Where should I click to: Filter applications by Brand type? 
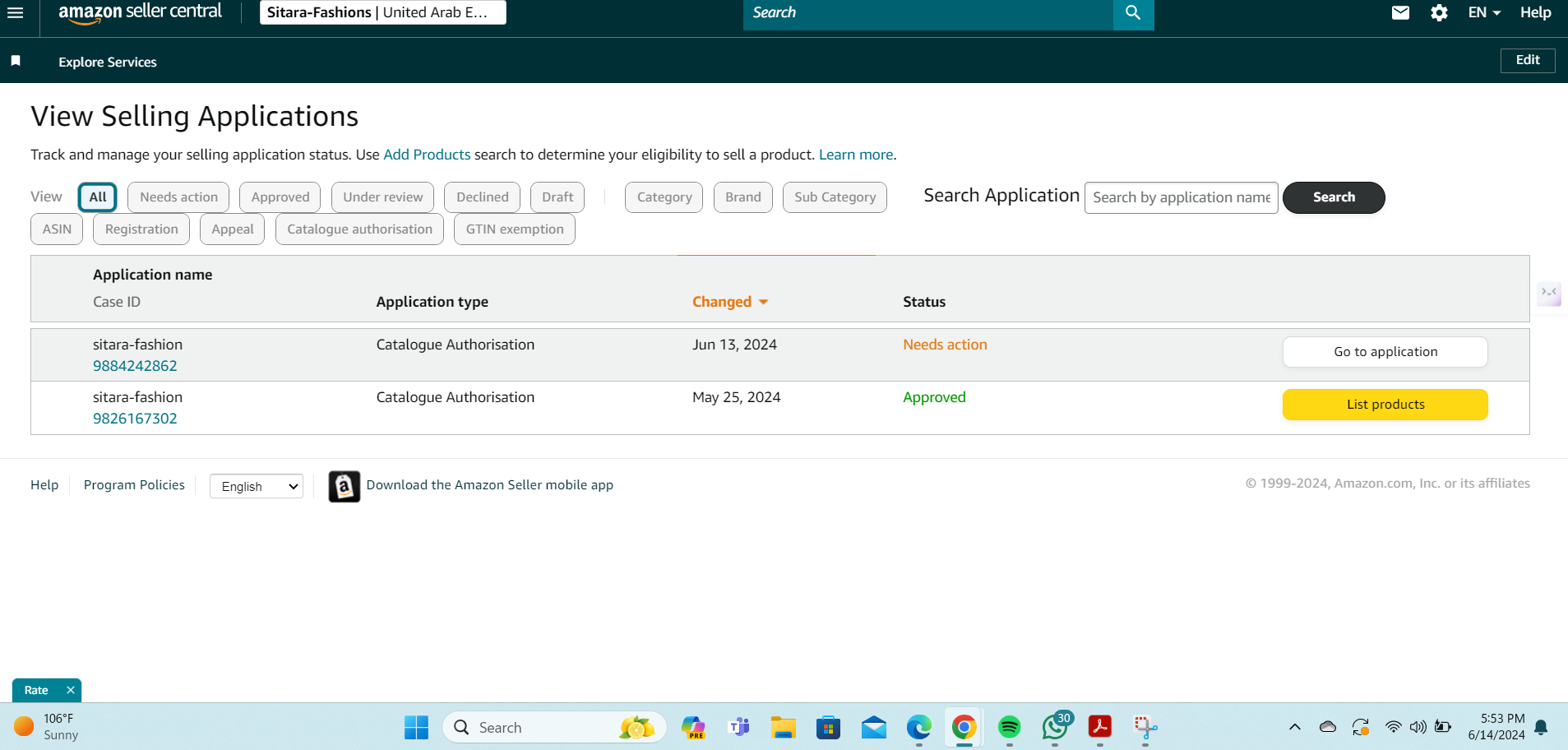pyautogui.click(x=743, y=197)
